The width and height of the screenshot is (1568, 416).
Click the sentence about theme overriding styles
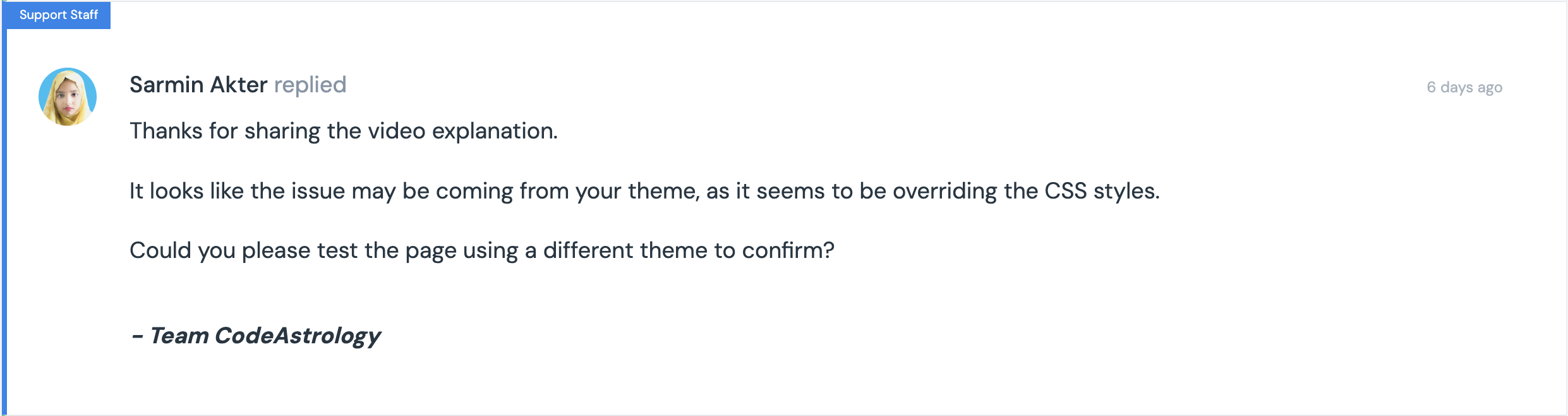[x=644, y=191]
